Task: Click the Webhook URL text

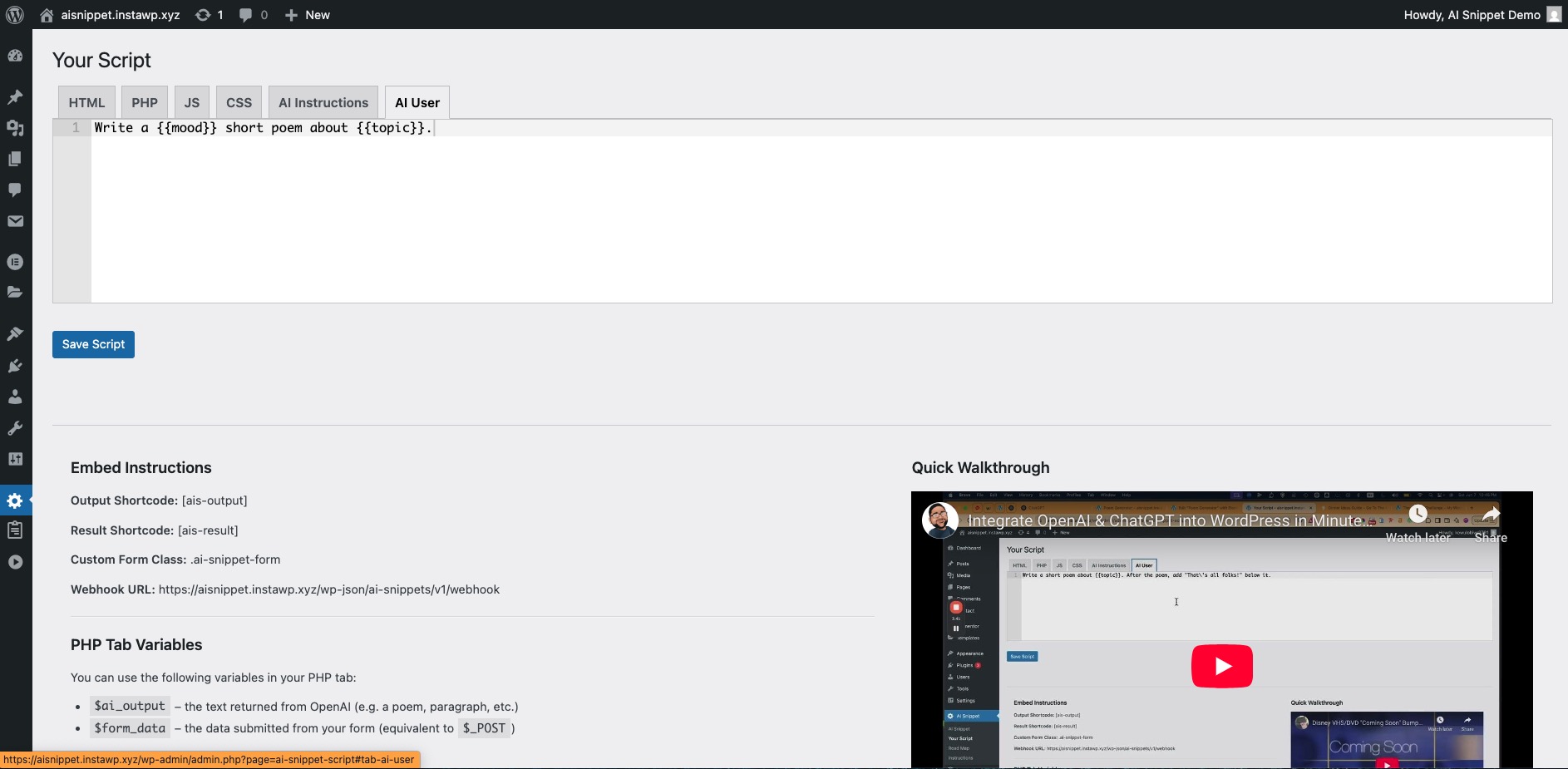Action: click(329, 589)
